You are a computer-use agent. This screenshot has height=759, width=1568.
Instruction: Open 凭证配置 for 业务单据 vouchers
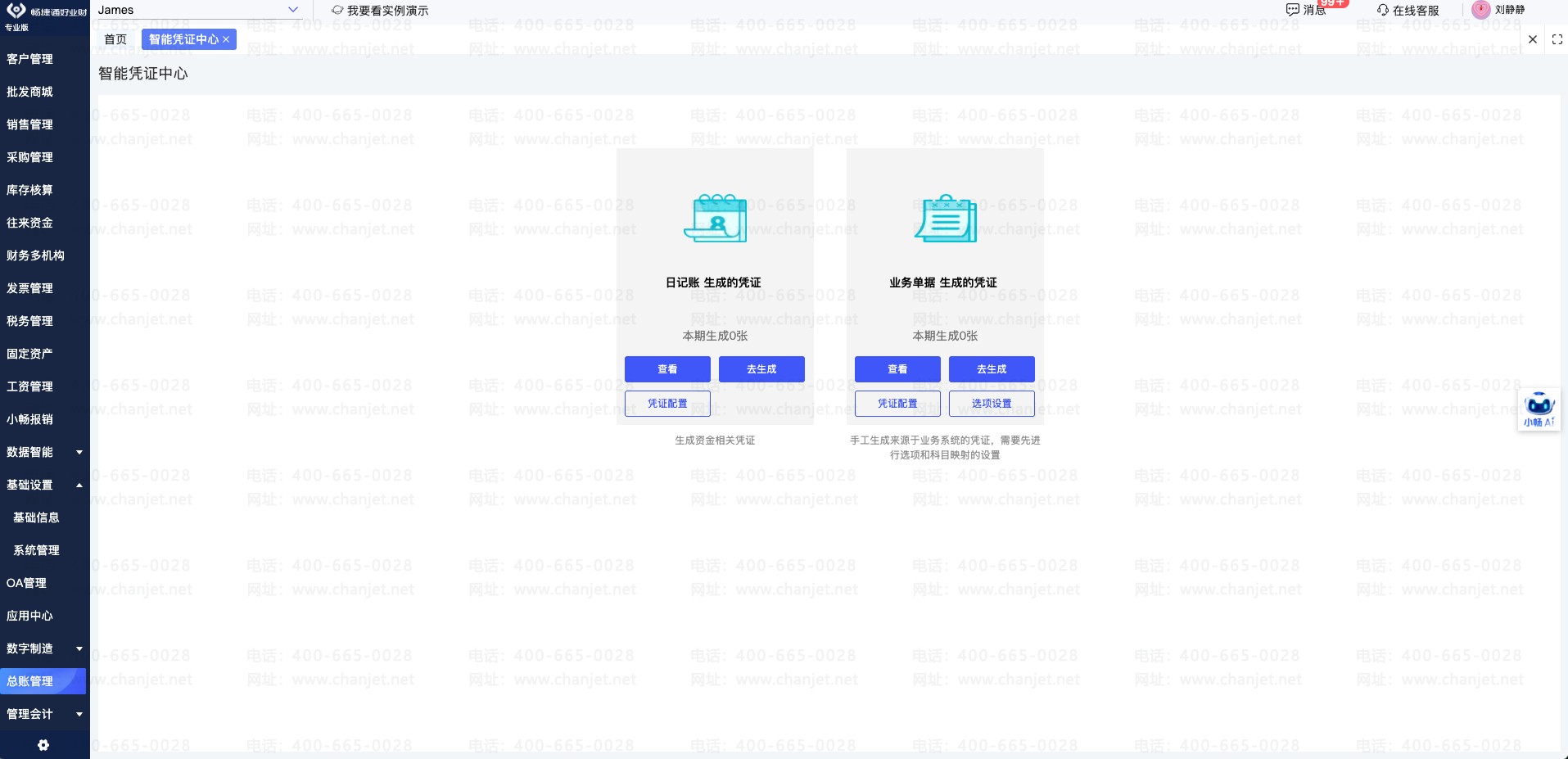click(x=897, y=404)
